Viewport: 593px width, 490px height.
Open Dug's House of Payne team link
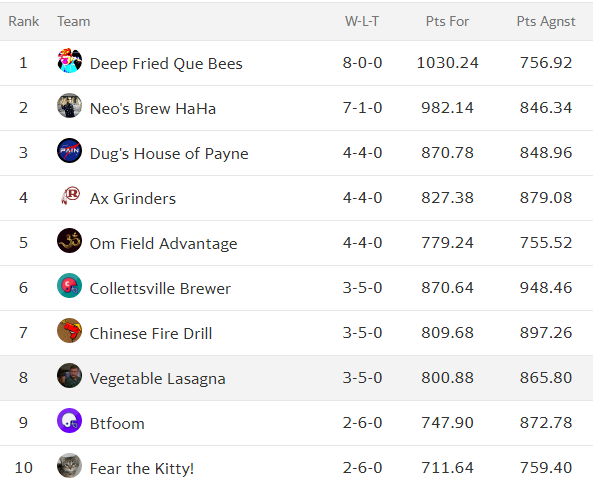169,154
